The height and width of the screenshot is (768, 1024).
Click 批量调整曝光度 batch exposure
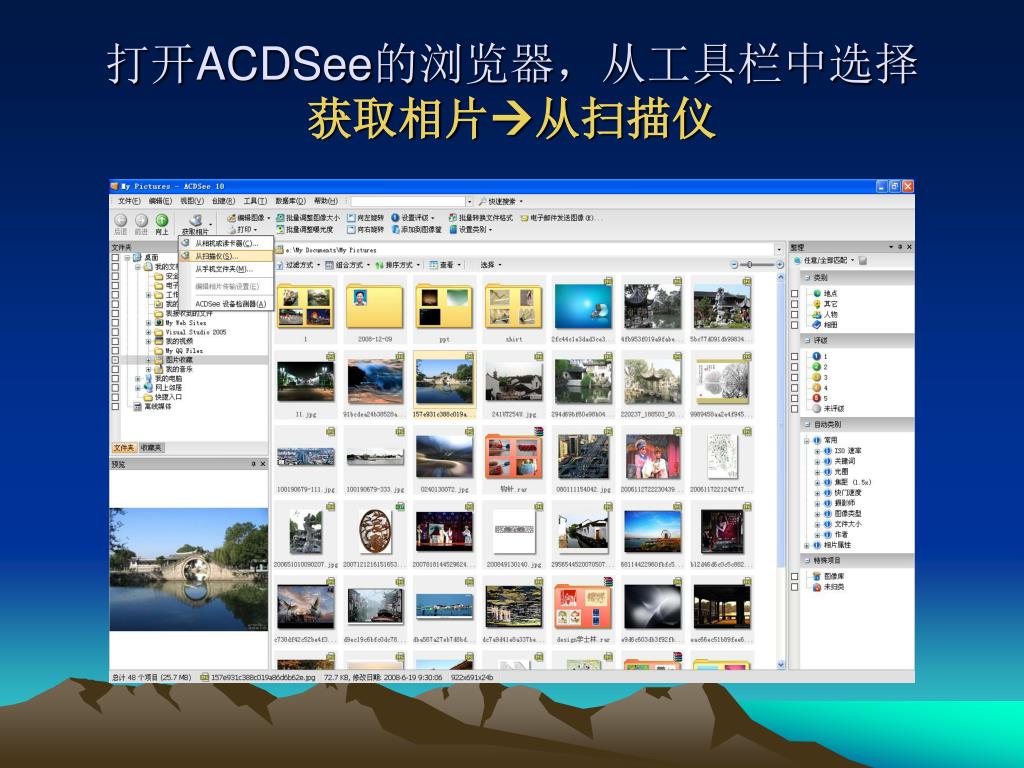point(304,229)
